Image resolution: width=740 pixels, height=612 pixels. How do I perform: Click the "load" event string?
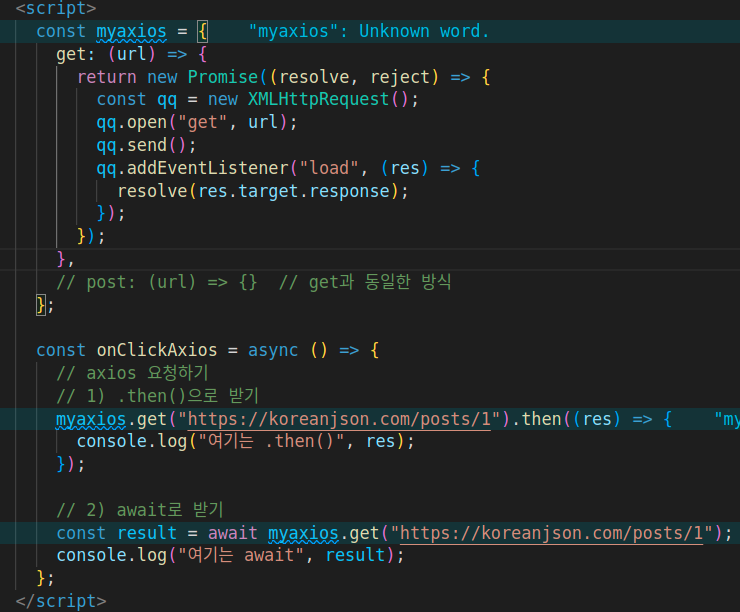click(x=329, y=168)
